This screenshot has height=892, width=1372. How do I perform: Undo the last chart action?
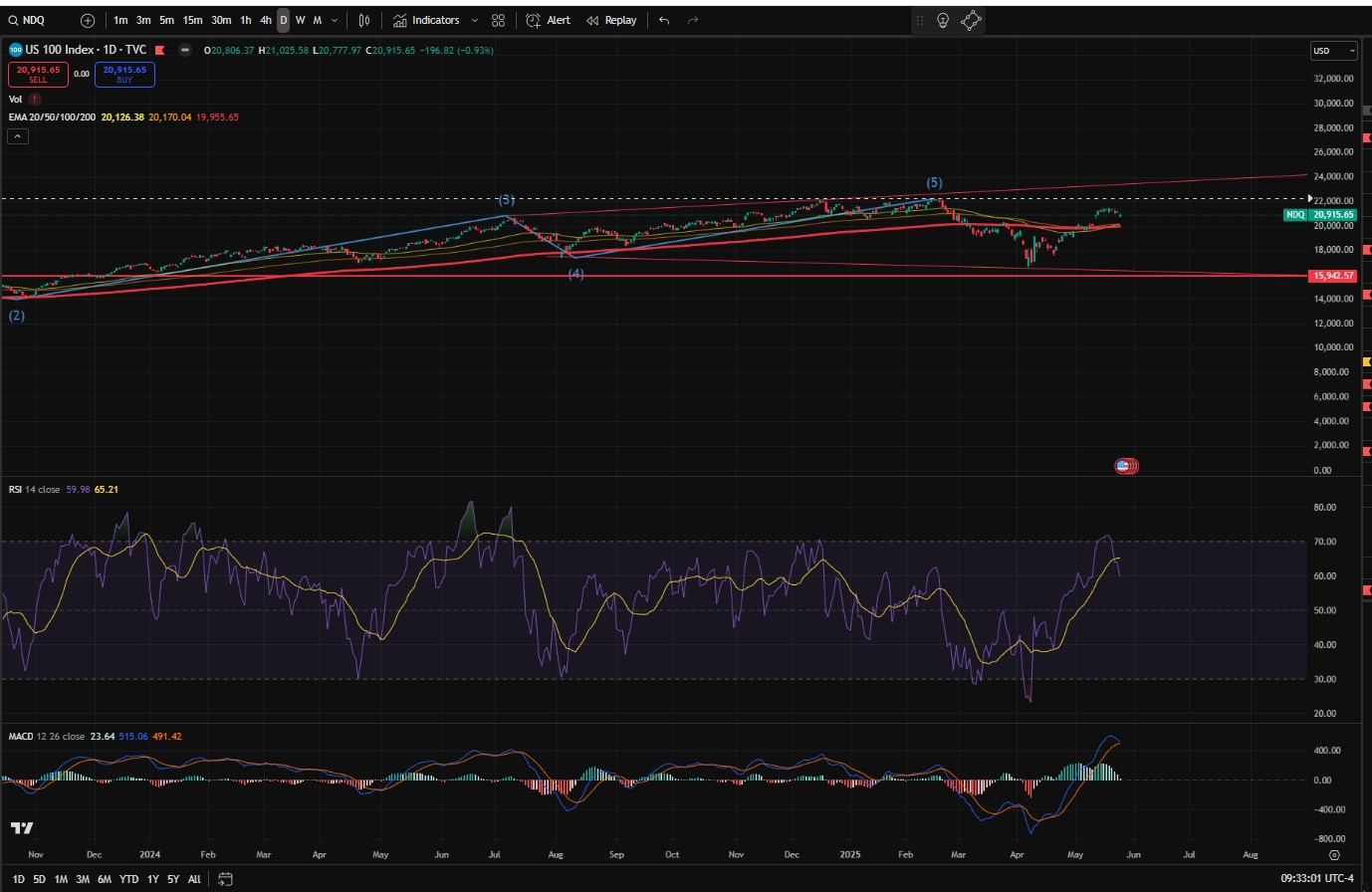tap(664, 20)
